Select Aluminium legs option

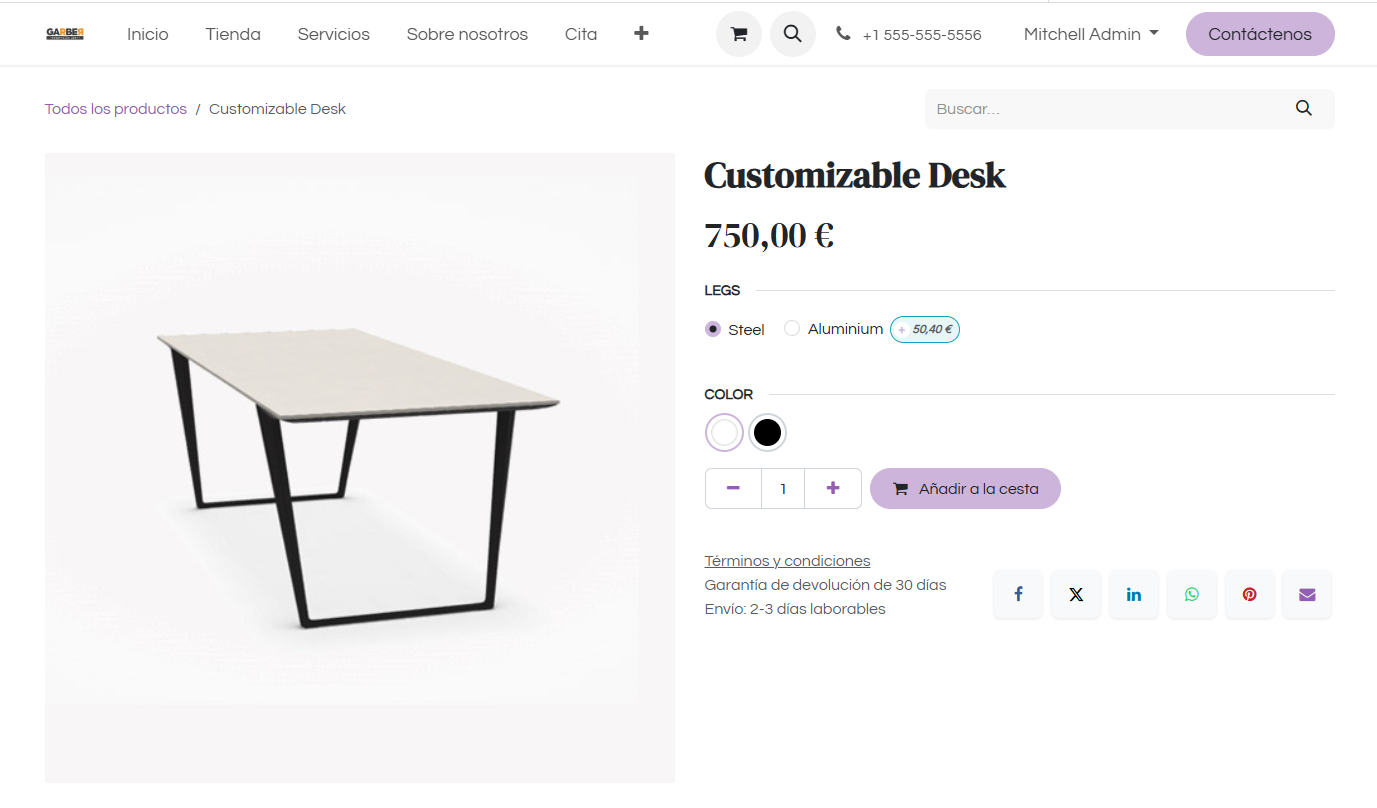click(x=791, y=329)
